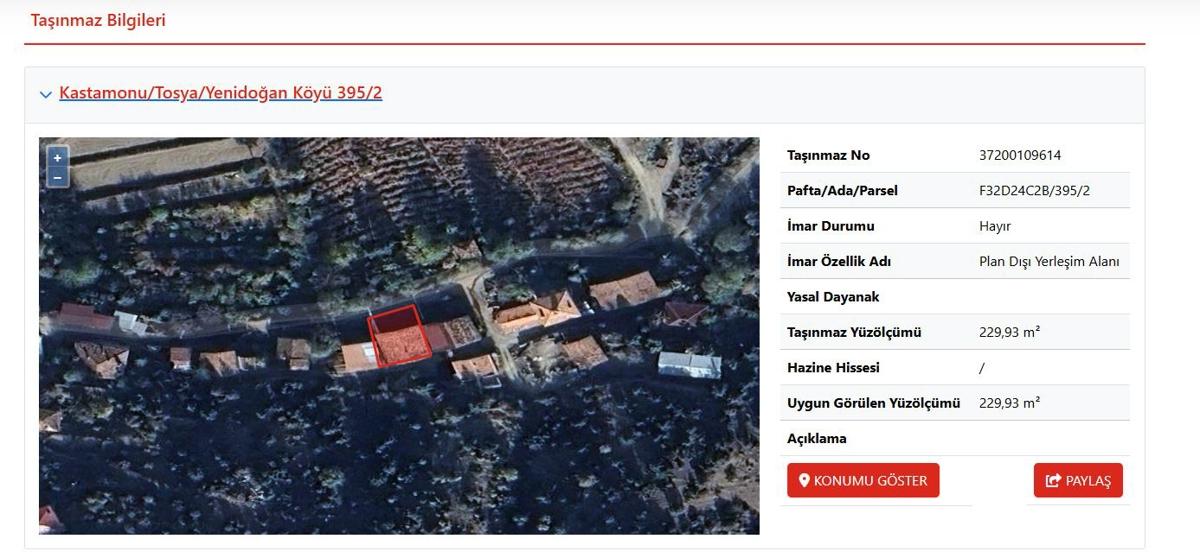The width and height of the screenshot is (1200, 558).
Task: Click the Açıklama row label
Action: click(x=816, y=438)
